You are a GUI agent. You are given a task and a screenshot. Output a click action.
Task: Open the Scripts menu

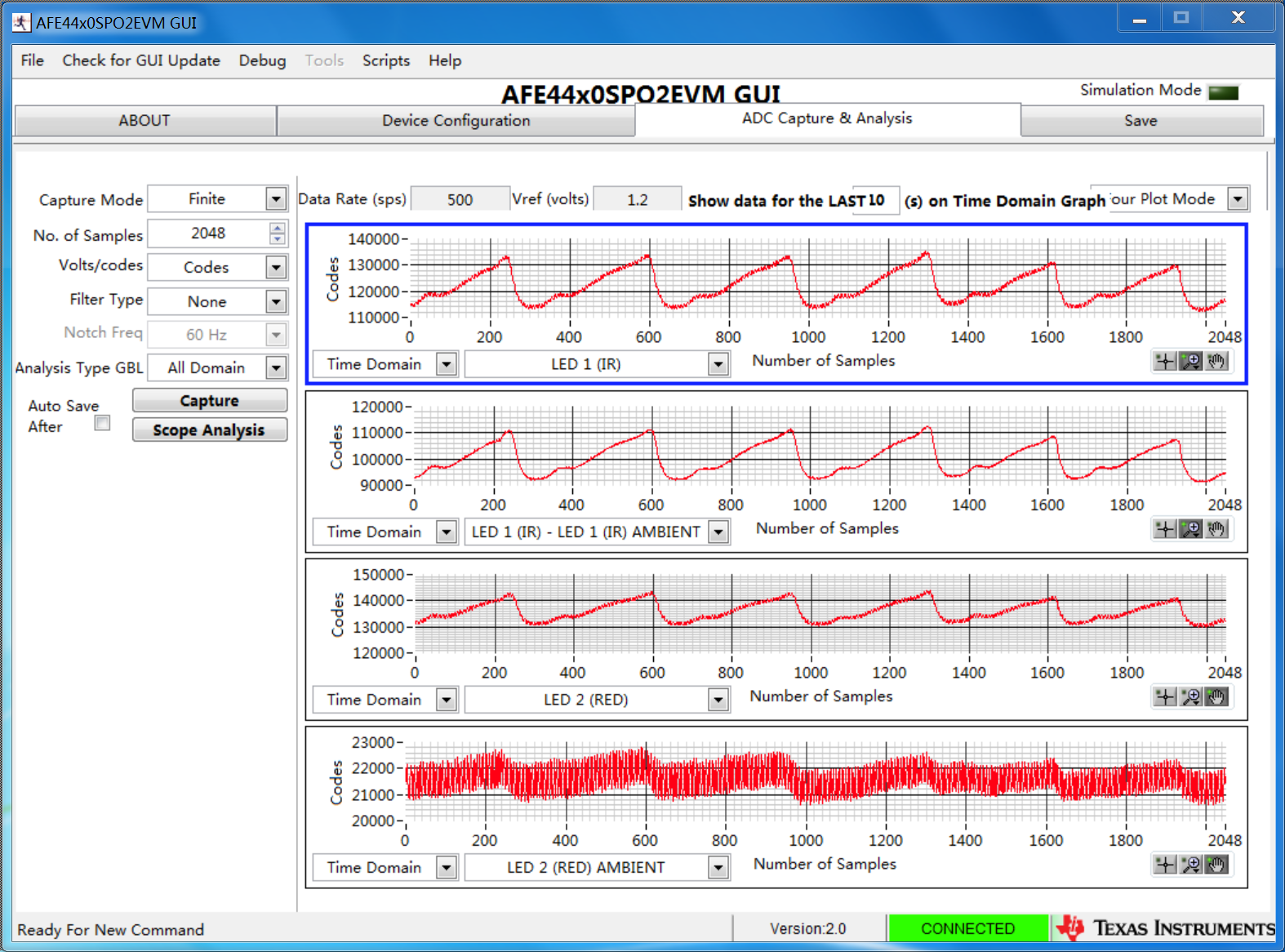coord(386,60)
